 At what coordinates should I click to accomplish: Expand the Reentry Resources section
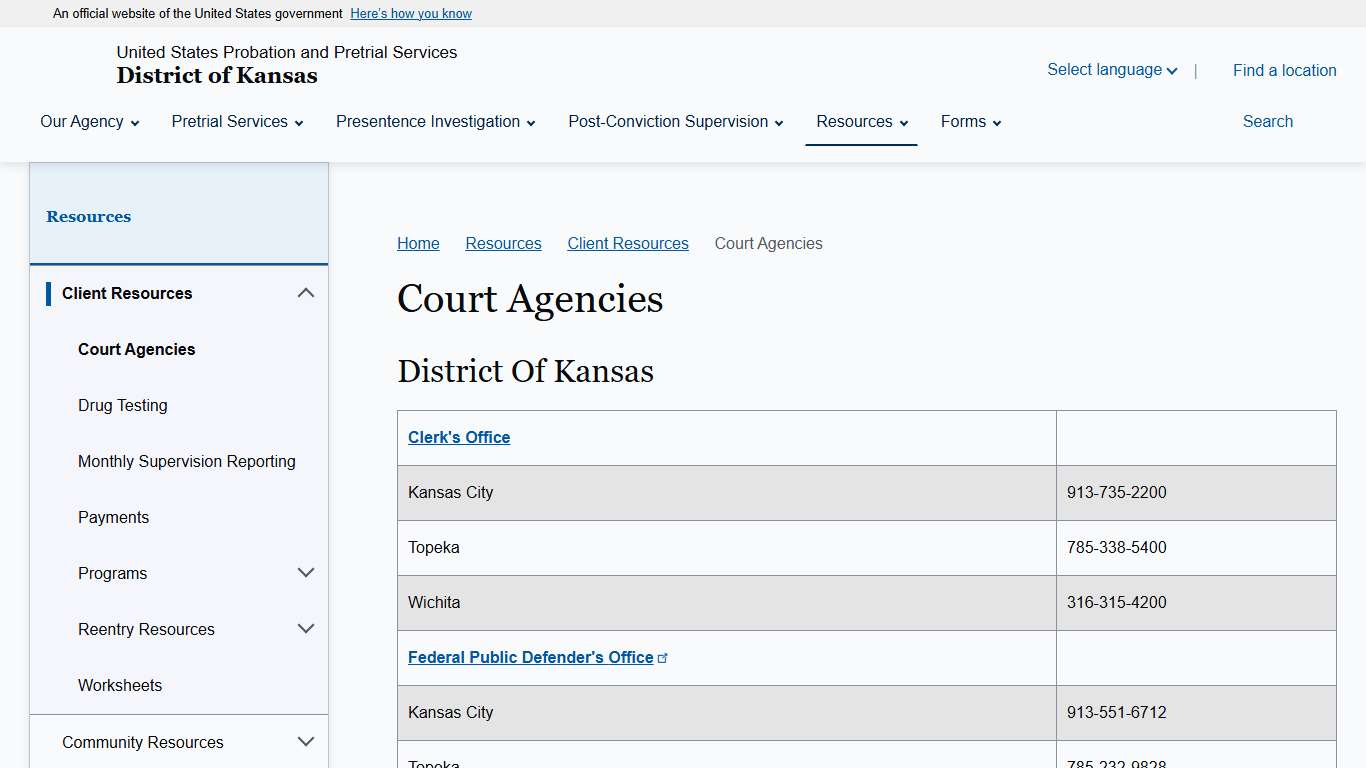pyautogui.click(x=306, y=628)
